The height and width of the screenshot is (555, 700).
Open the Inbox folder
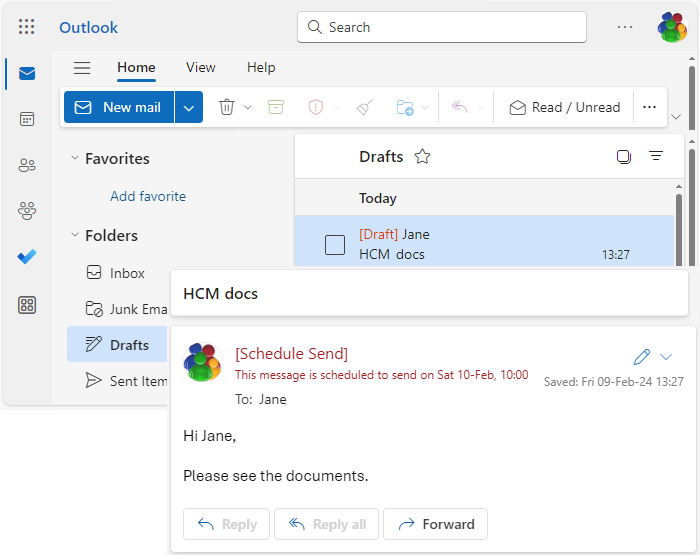click(117, 273)
